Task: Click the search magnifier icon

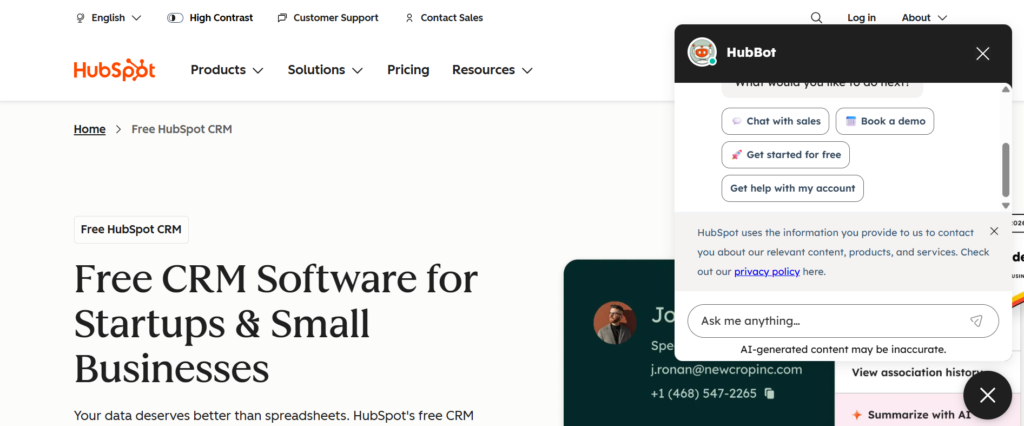Action: [x=817, y=18]
